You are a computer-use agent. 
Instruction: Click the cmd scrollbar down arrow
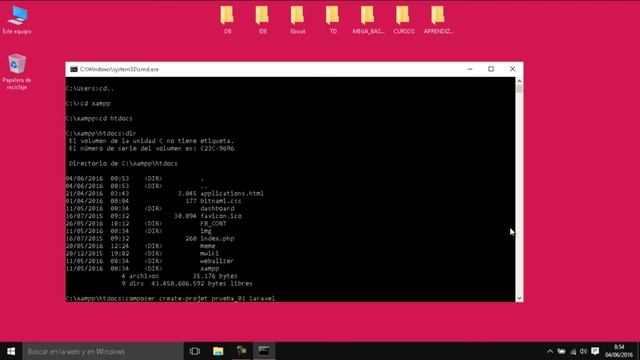coord(519,298)
